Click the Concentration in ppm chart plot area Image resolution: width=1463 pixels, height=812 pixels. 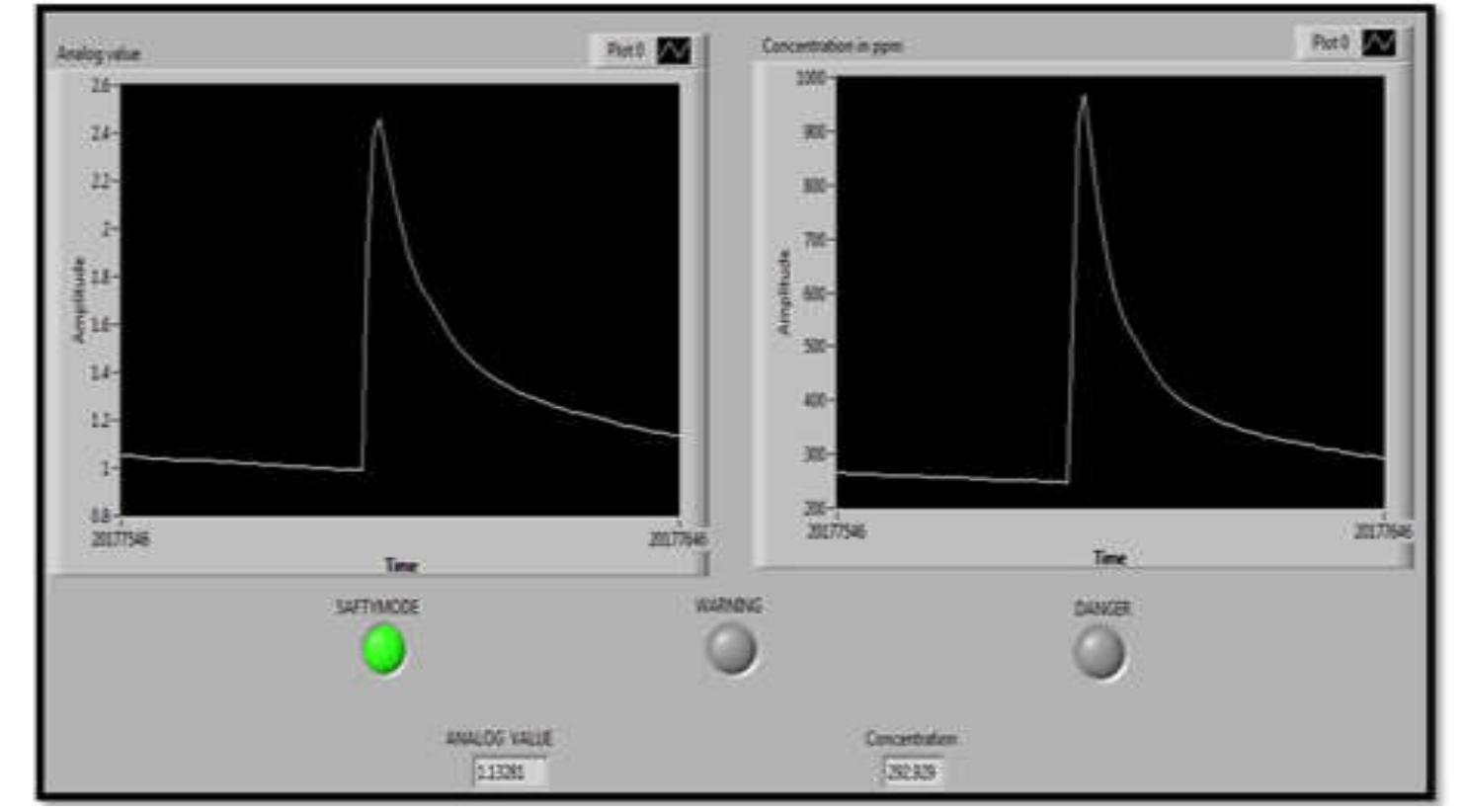point(1110,292)
